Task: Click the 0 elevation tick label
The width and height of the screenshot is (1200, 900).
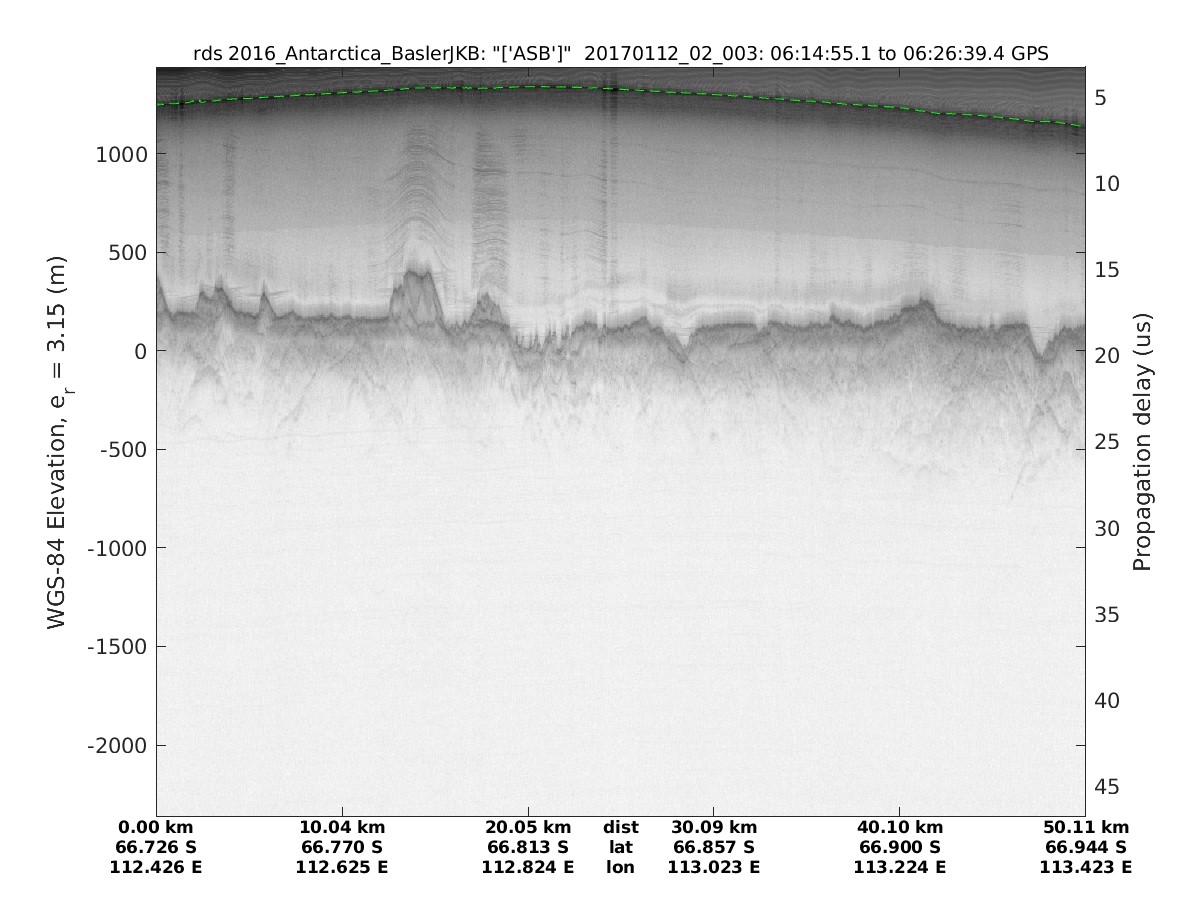Action: [138, 351]
